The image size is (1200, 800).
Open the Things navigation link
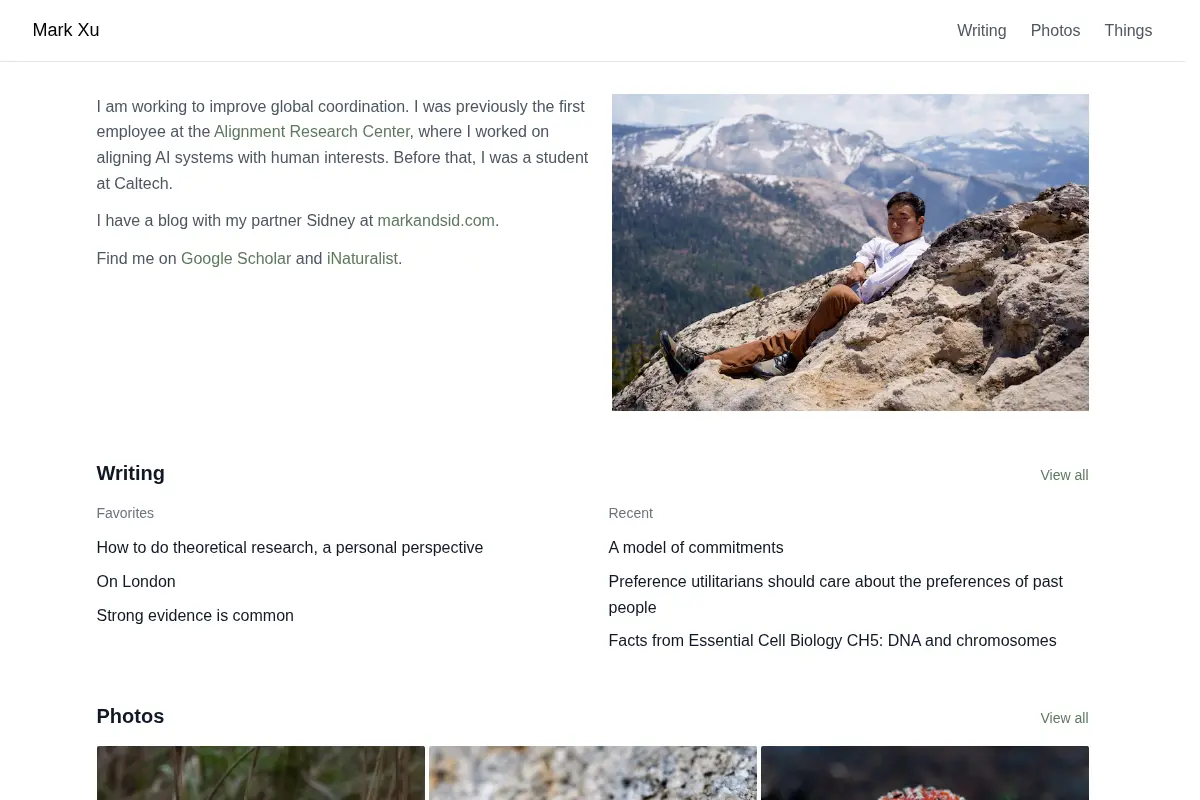(x=1128, y=30)
